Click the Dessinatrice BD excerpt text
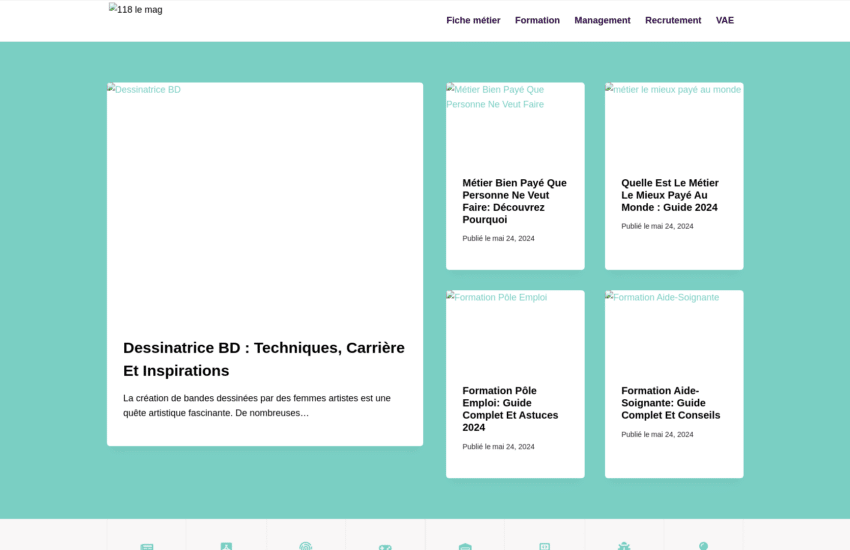Image resolution: width=850 pixels, height=550 pixels. click(x=257, y=405)
